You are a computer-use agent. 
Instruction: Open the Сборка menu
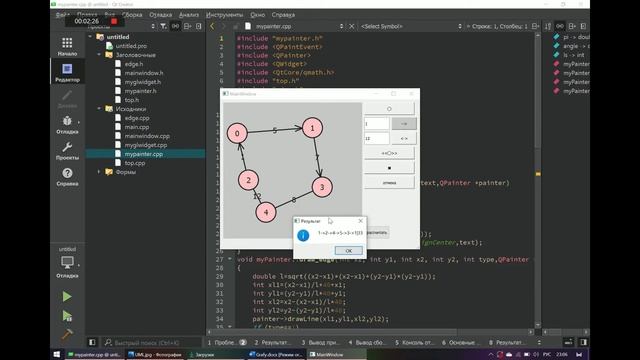(132, 15)
